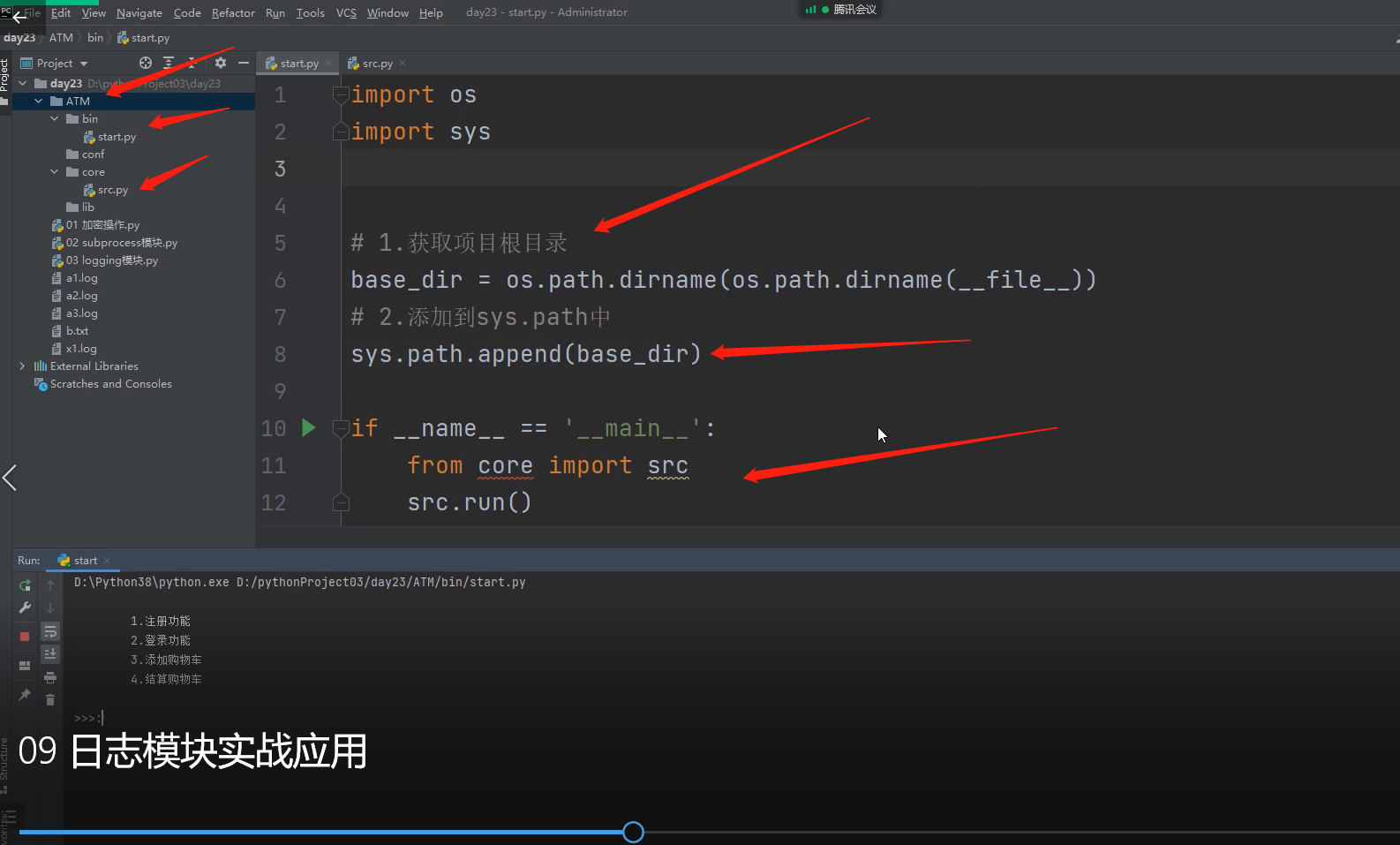Pin the Run tab with pin icon
The width and height of the screenshot is (1400, 845).
pyautogui.click(x=25, y=695)
